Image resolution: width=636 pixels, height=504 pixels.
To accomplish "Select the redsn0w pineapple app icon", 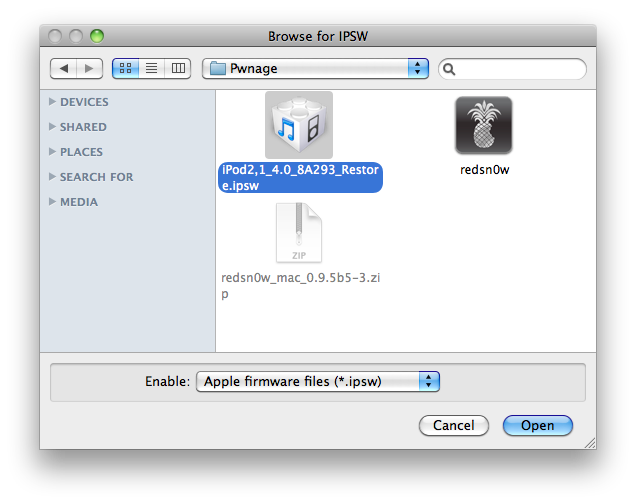I will coord(483,125).
